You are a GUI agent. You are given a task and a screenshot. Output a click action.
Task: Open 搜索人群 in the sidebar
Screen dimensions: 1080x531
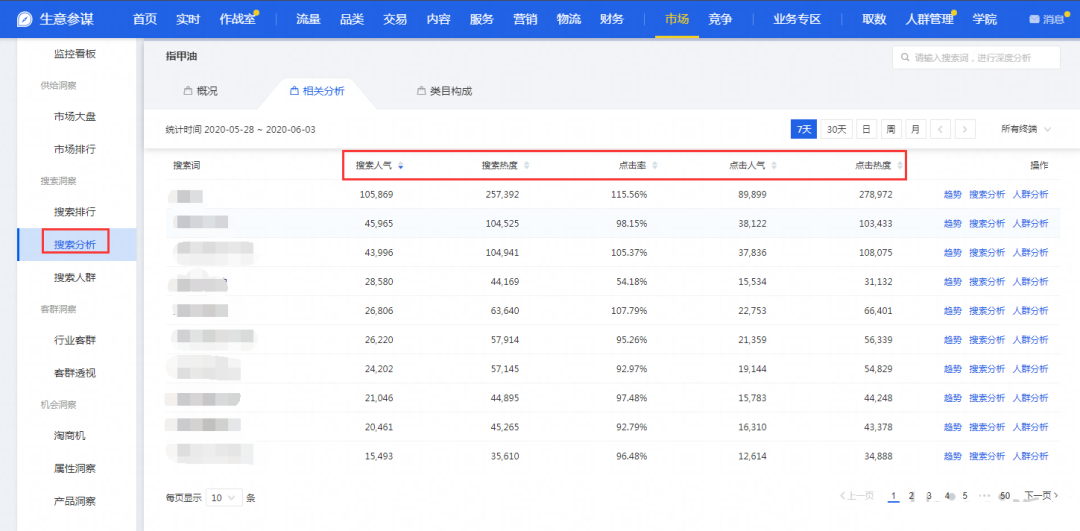pos(75,277)
